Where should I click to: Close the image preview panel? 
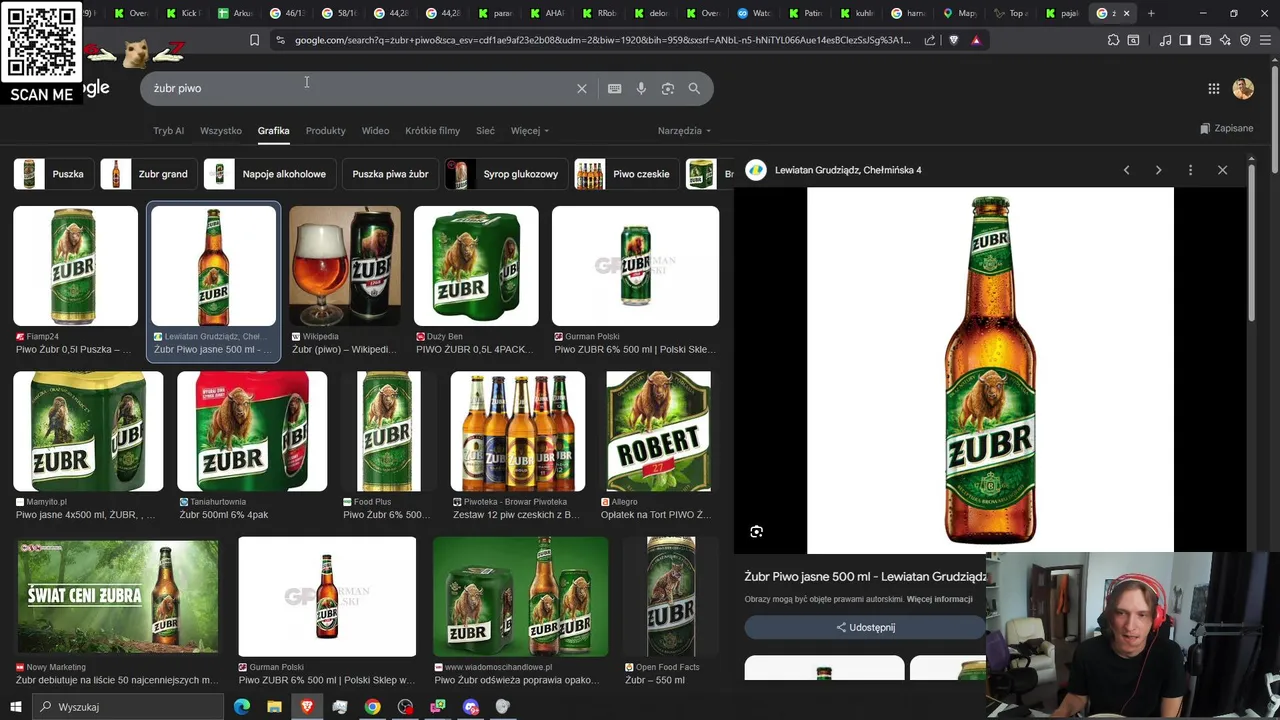tap(1222, 170)
